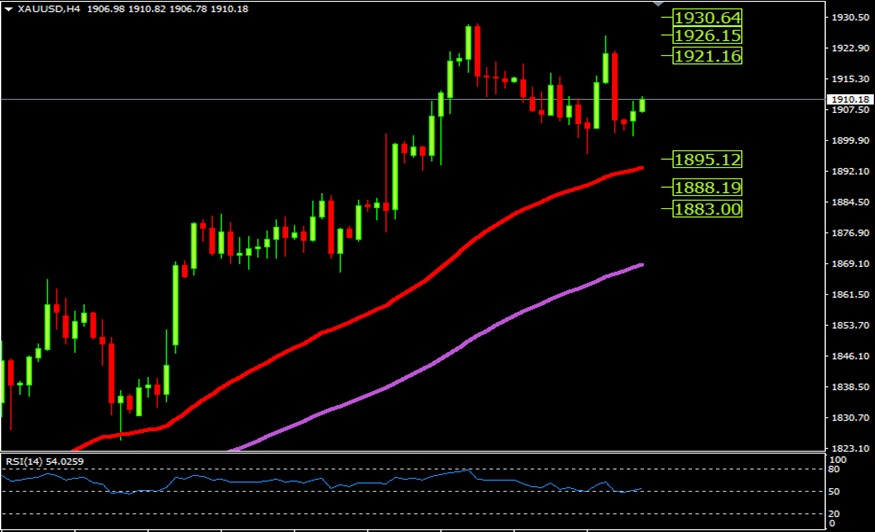875x532 pixels.
Task: Click the triangle arrow beside XAUUSD,H4 title
Action: 9,8
